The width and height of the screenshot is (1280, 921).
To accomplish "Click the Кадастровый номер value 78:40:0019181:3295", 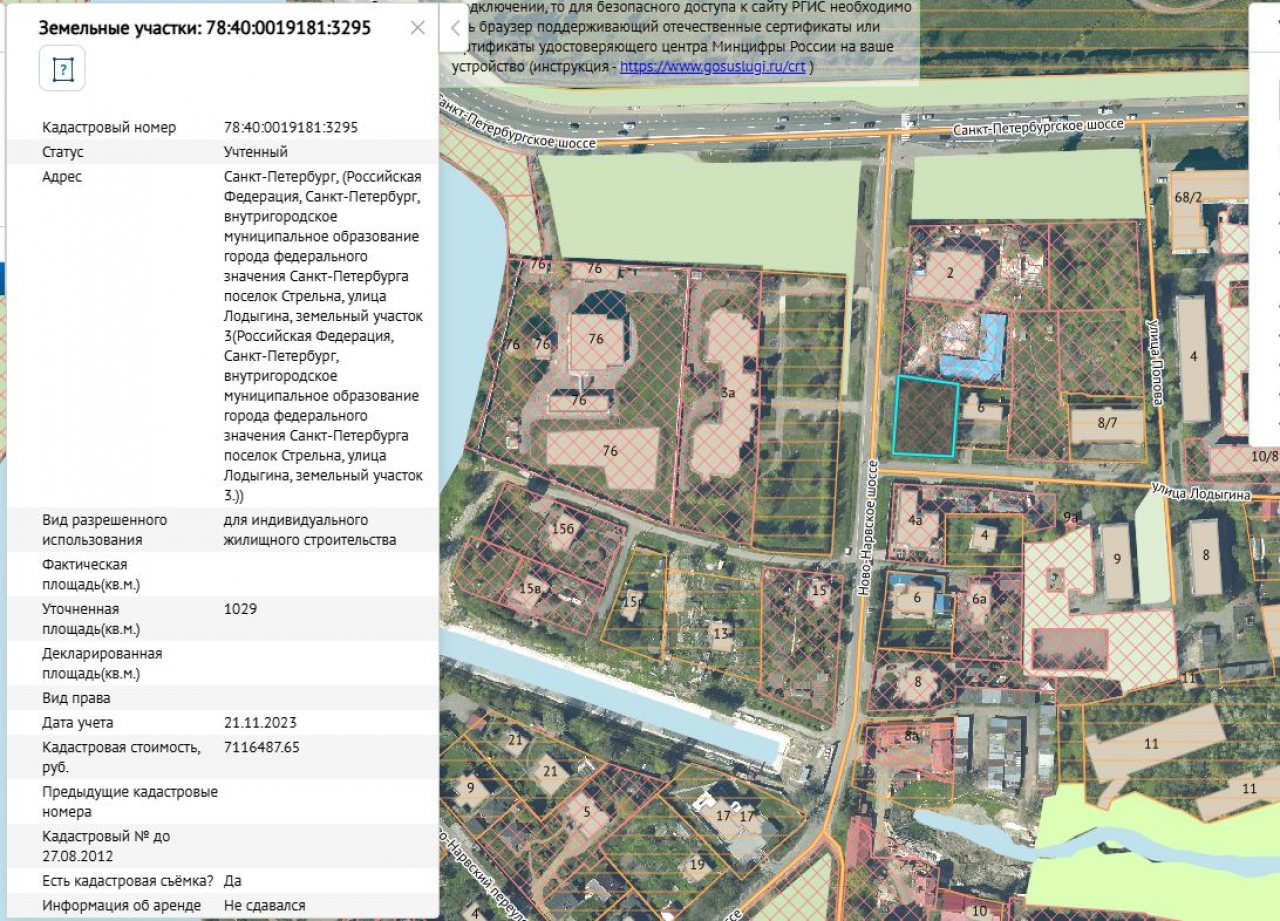I will pos(291,128).
